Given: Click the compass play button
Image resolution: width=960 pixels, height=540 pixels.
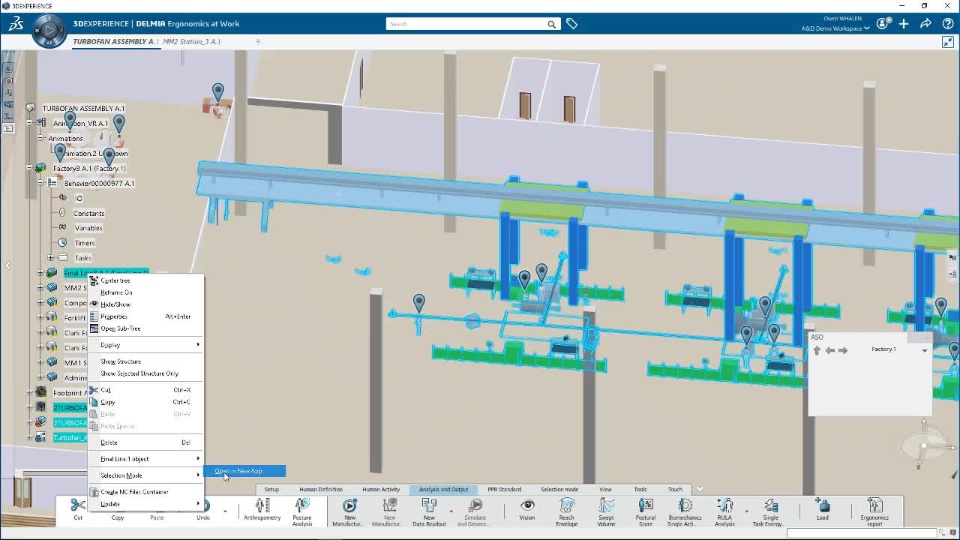Looking at the screenshot, I should 50,29.
